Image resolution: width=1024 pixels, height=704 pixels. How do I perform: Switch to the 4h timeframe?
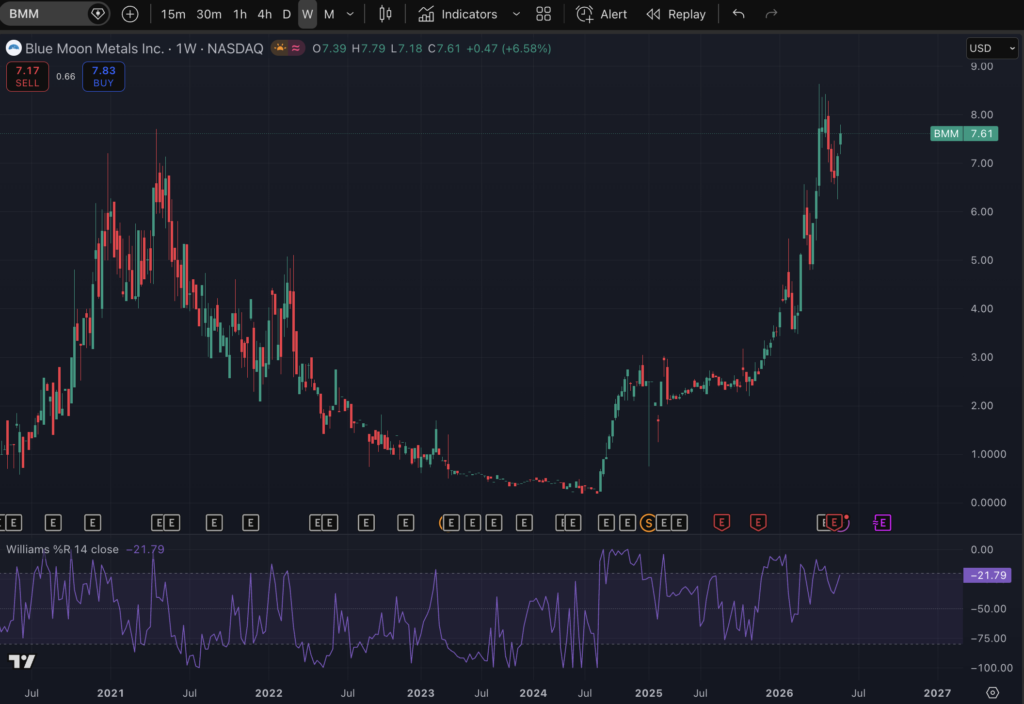click(264, 14)
